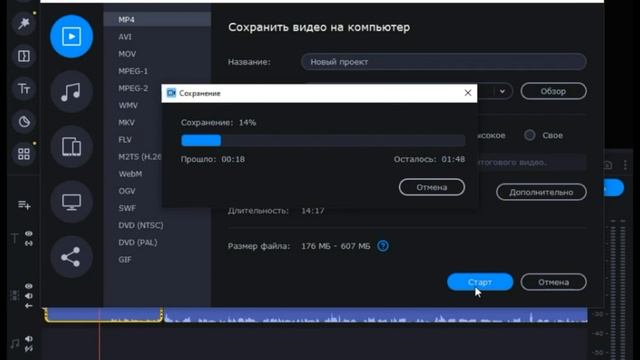
Task: Select the Свое quality radio button
Action: (530, 135)
